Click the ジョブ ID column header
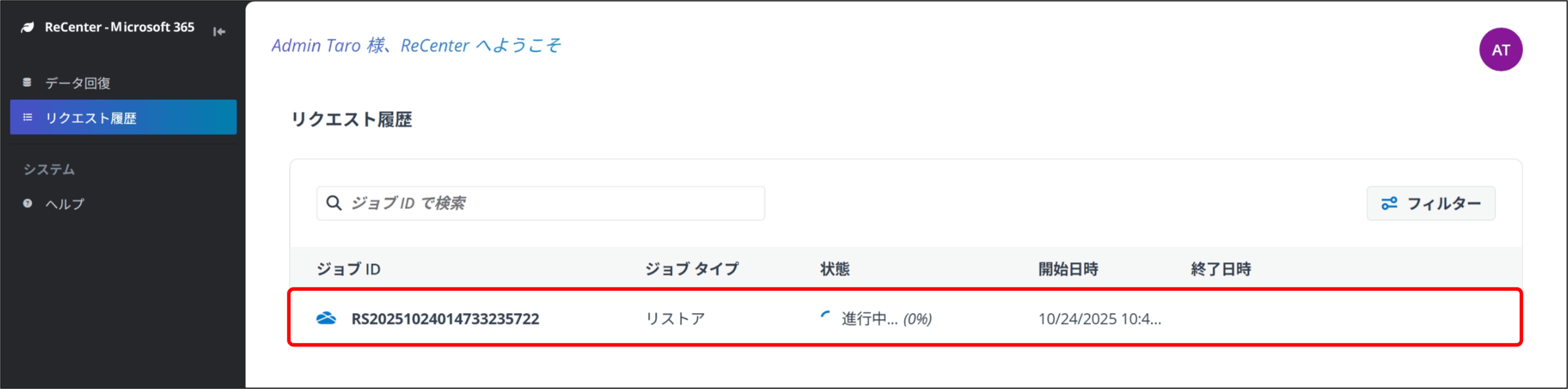 (349, 269)
